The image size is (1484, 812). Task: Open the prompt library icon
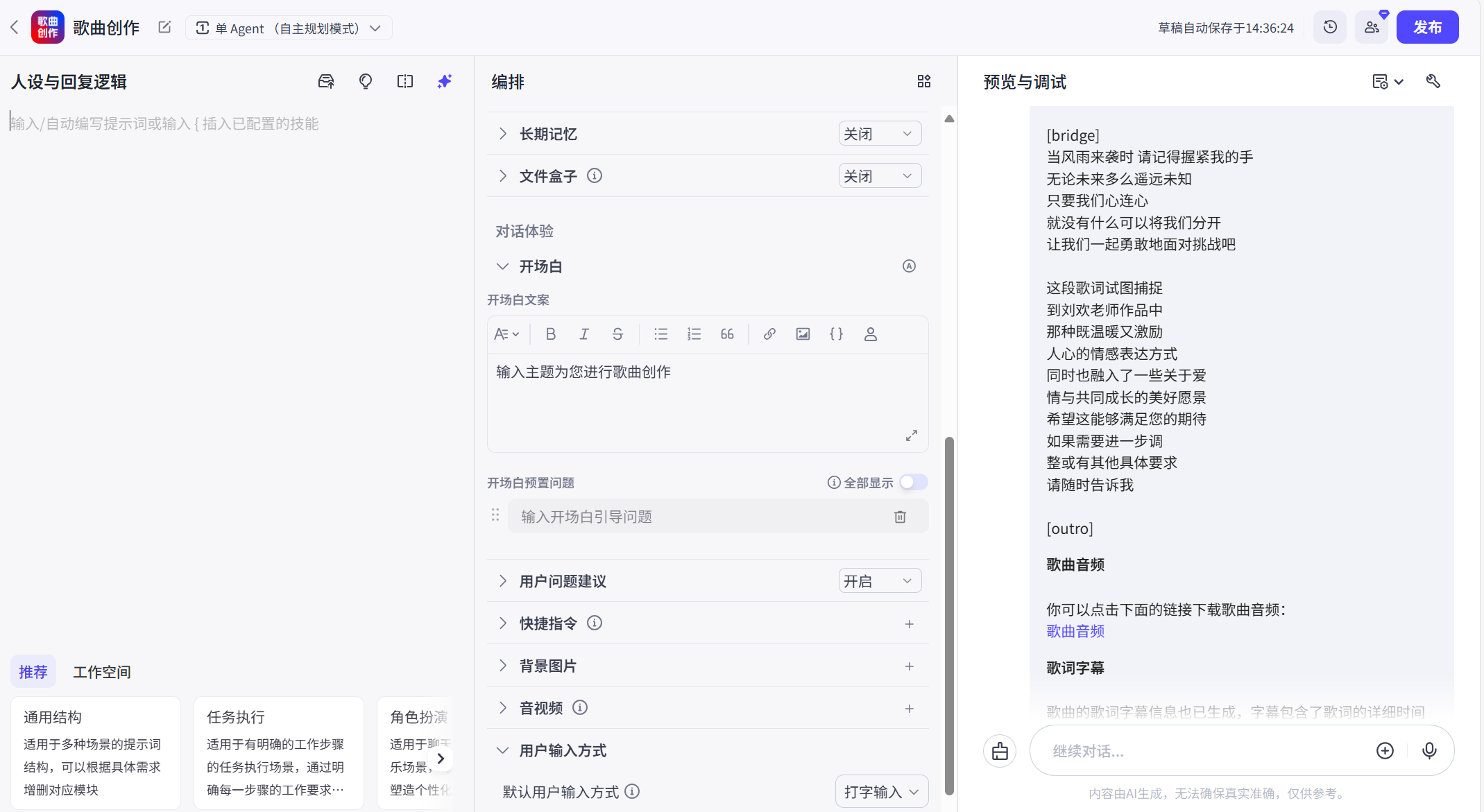[x=326, y=82]
